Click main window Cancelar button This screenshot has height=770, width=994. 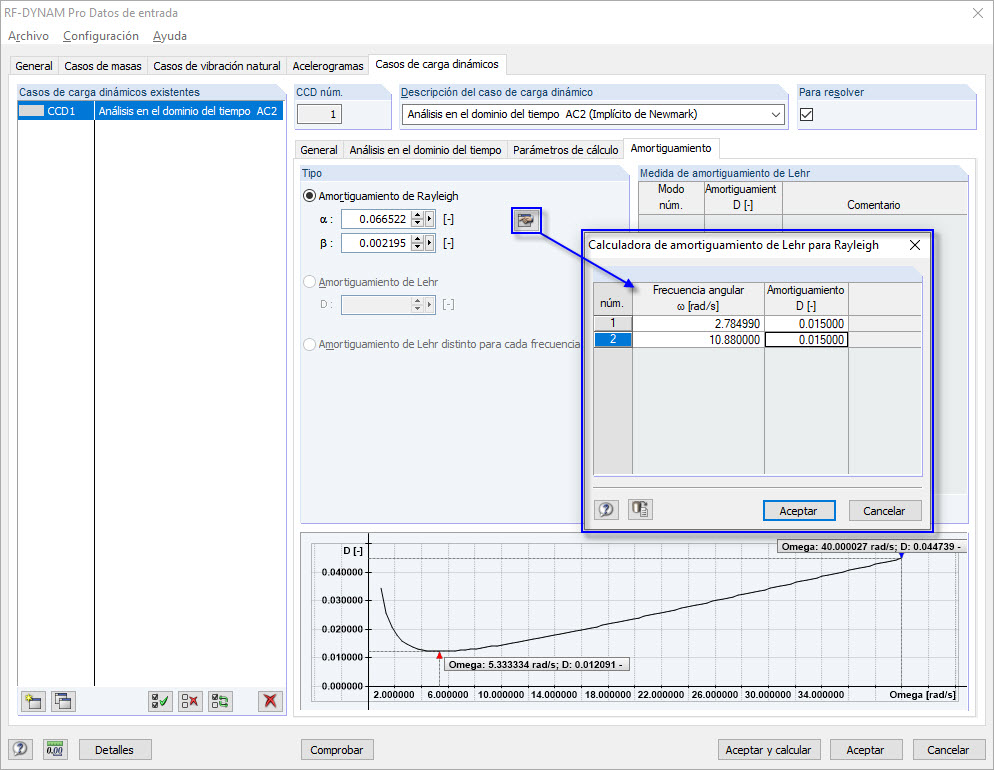tap(948, 750)
